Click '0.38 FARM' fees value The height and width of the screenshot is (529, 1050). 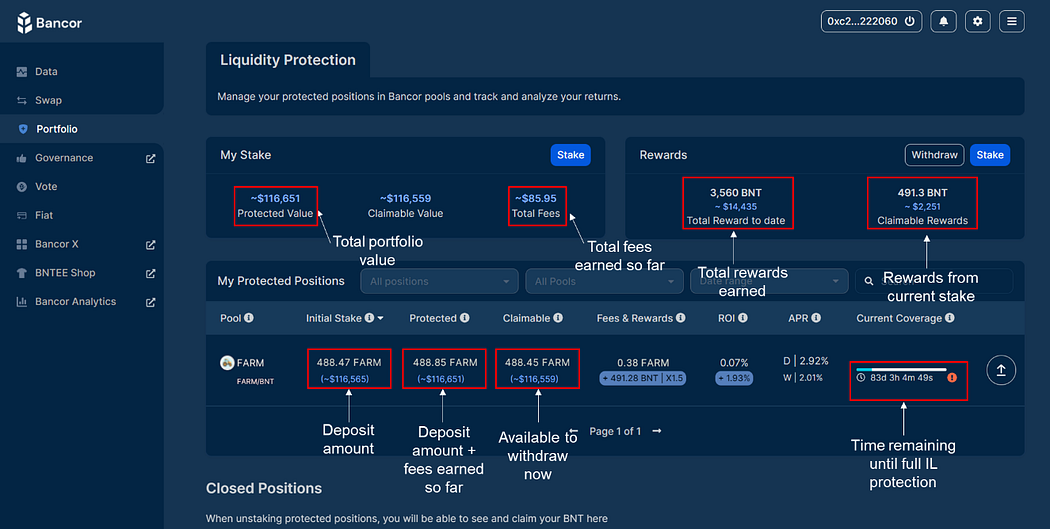pyautogui.click(x=643, y=362)
